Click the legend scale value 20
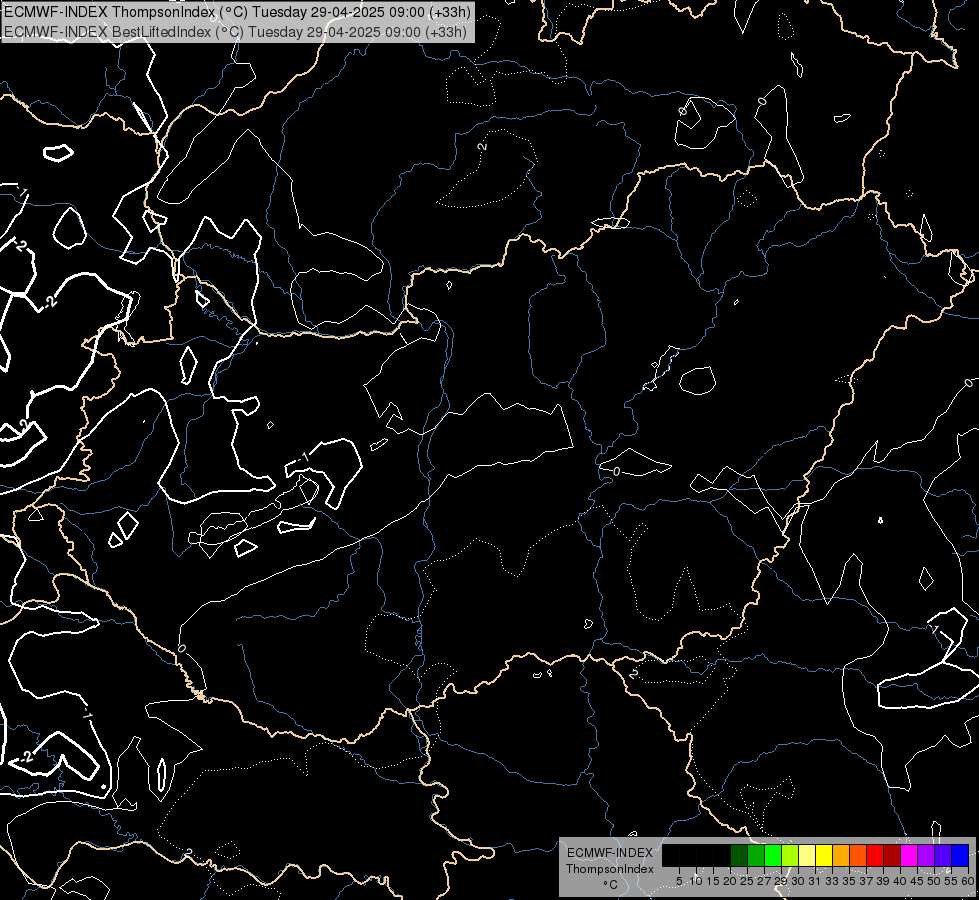The image size is (979, 900). coord(730,881)
